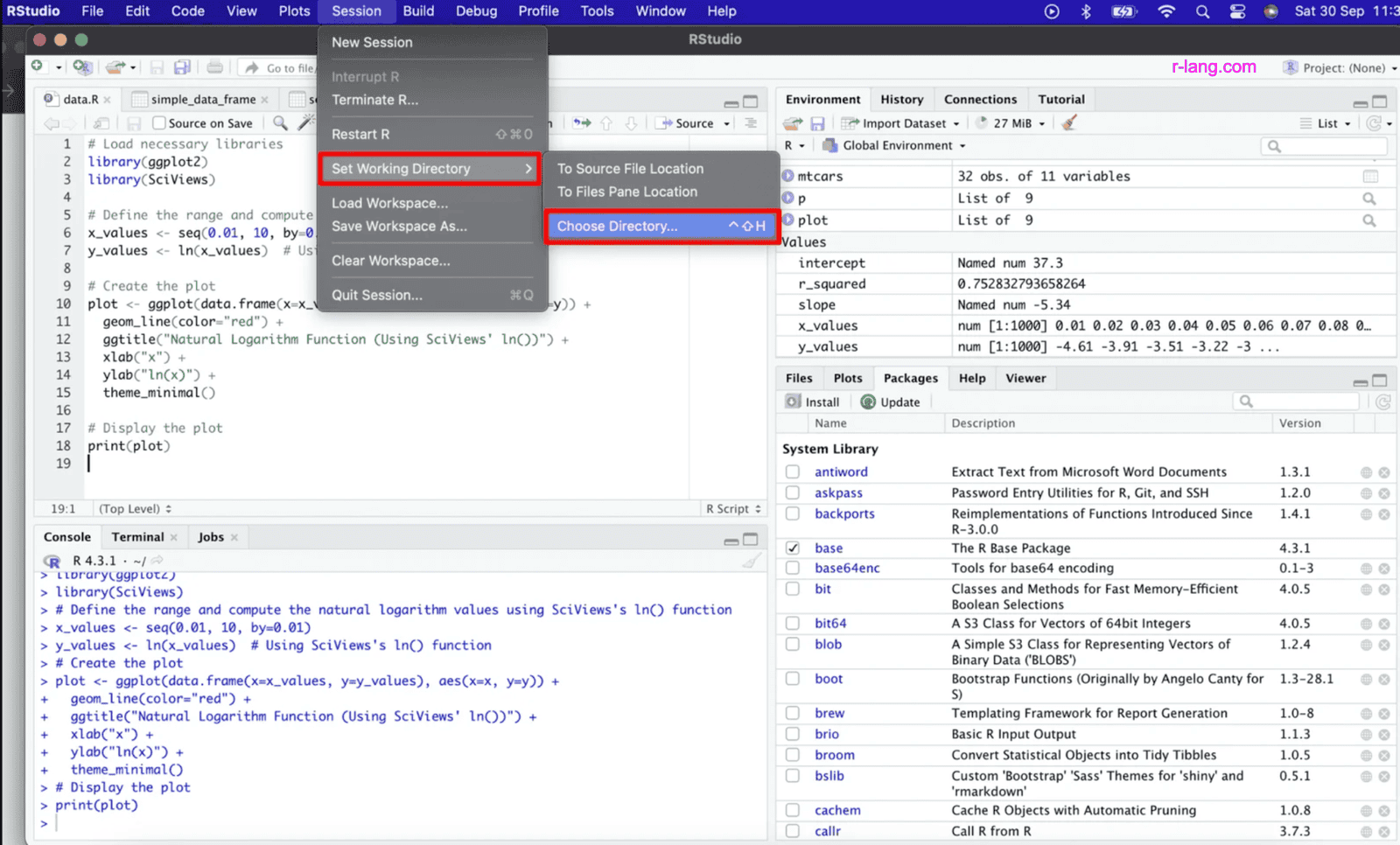Screen dimensions: 1400x845
Task: Uncheck the base package checkbox
Action: coord(793,548)
